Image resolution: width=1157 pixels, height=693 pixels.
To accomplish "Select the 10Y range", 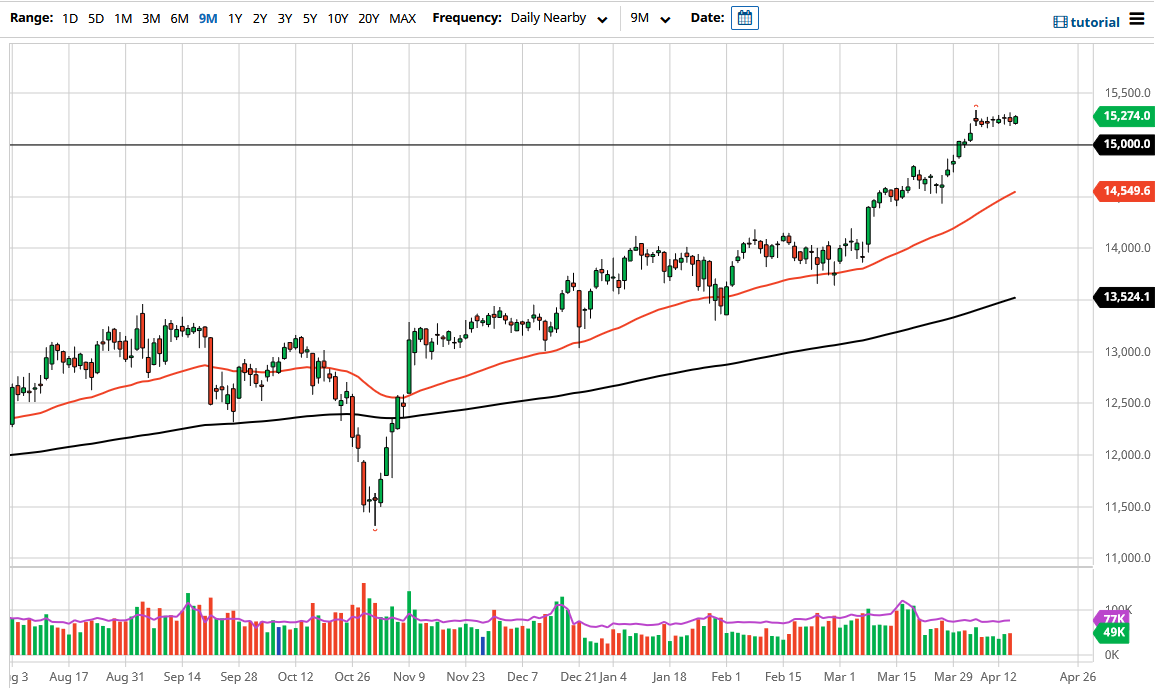I will click(339, 18).
